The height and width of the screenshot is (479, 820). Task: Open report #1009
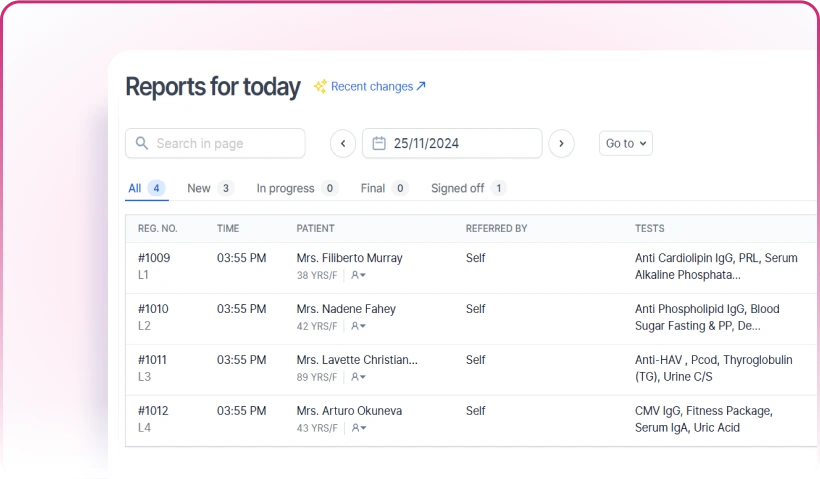[154, 258]
